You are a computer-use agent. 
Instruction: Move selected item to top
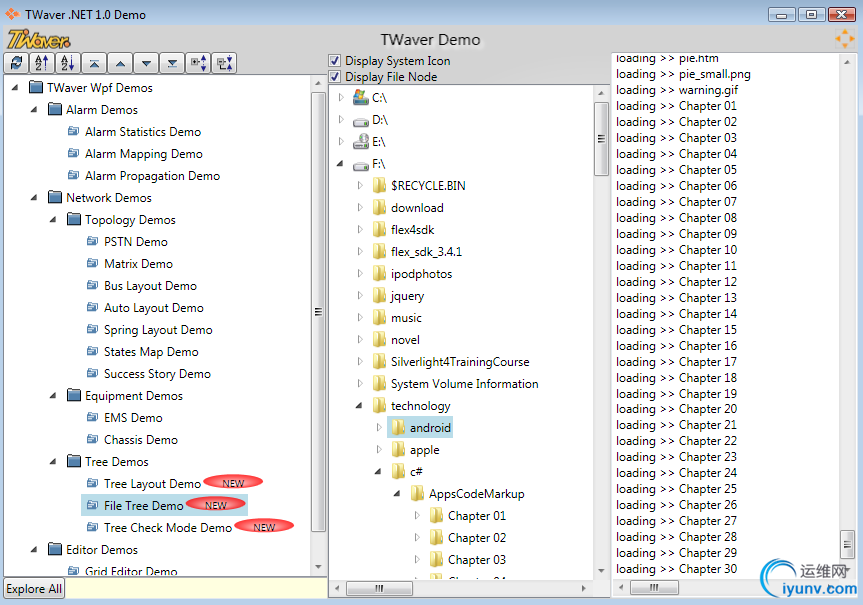point(94,63)
